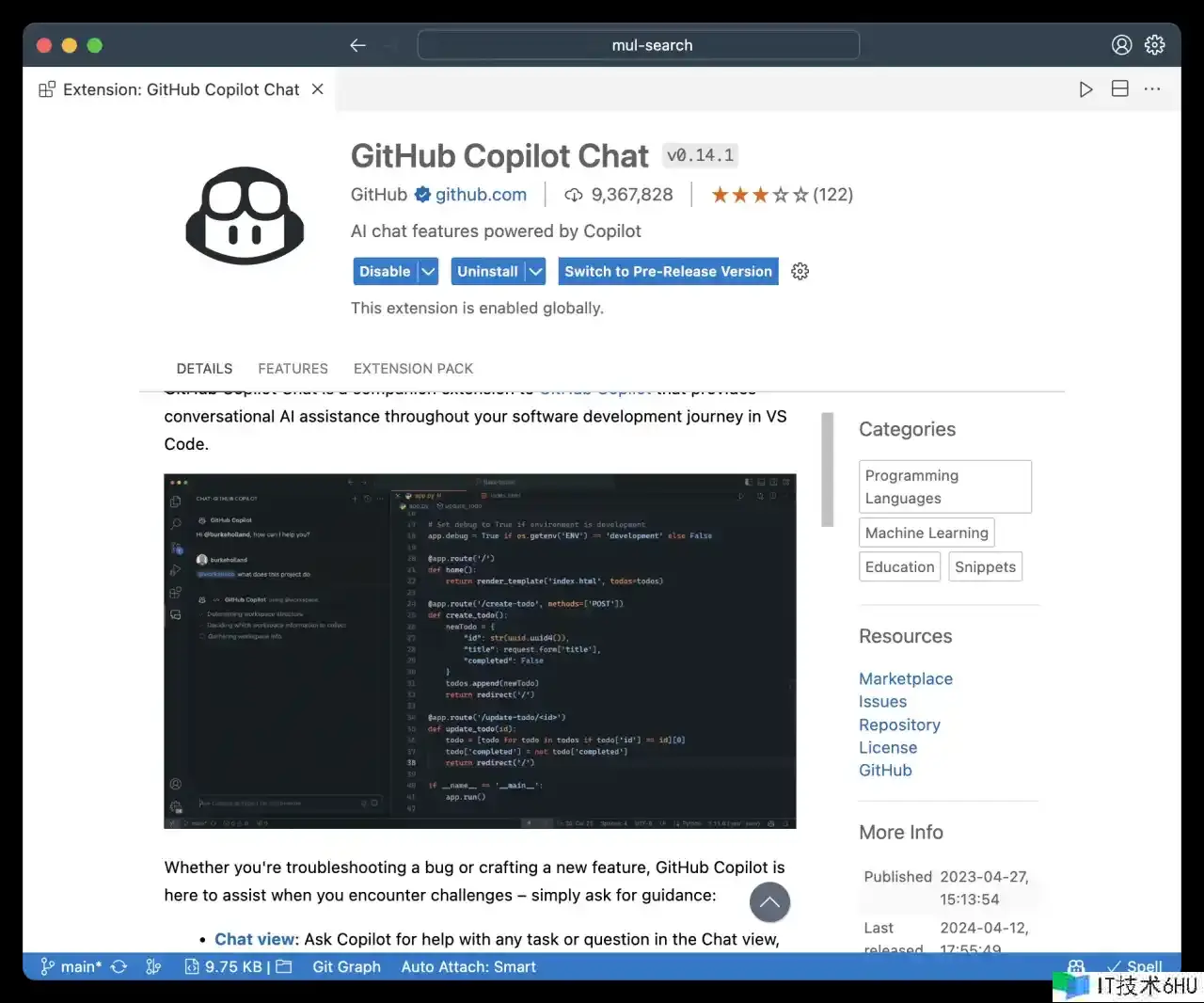Close the GitHub Copilot Chat extension tab

[x=318, y=88]
